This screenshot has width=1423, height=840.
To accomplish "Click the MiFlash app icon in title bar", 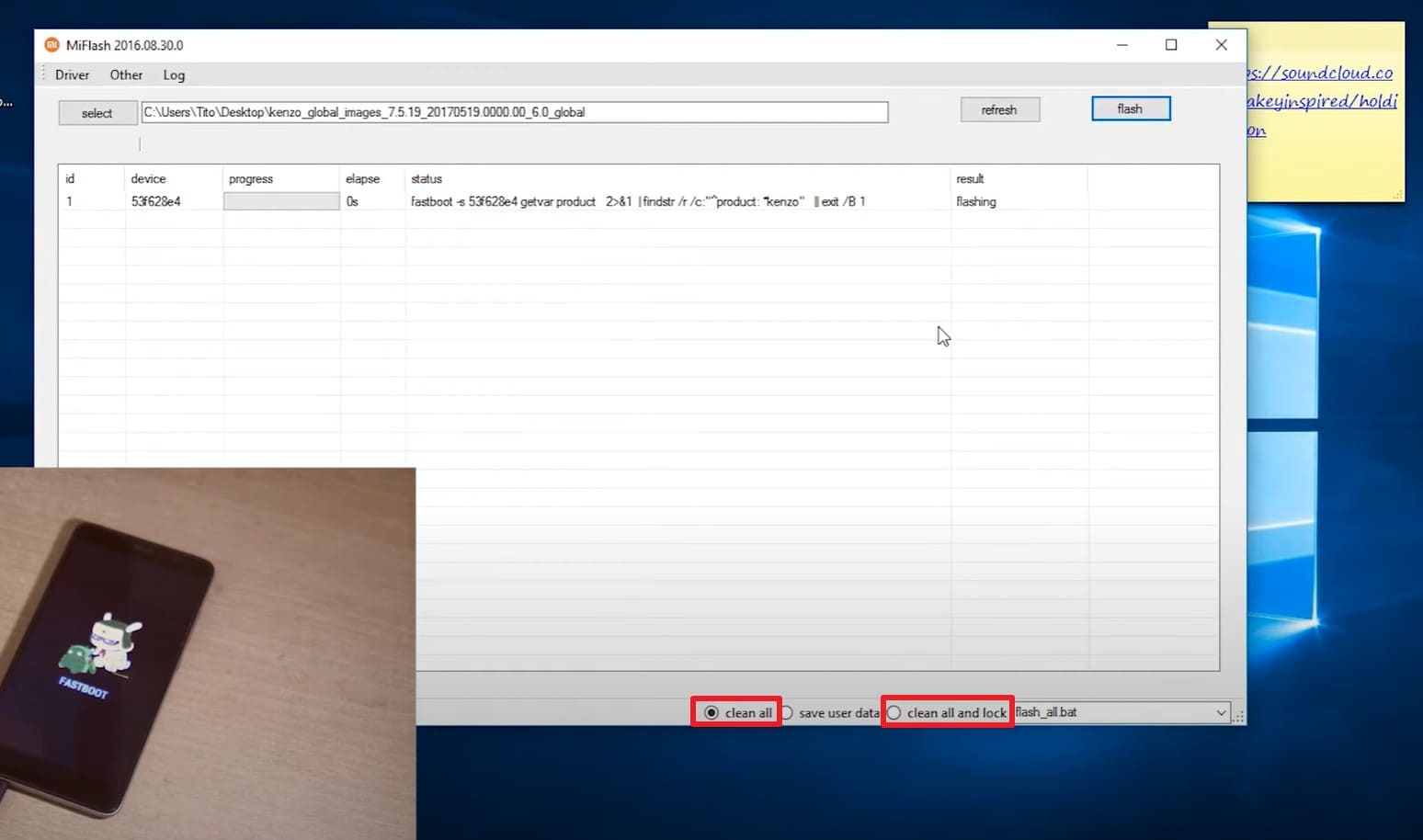I will (52, 45).
